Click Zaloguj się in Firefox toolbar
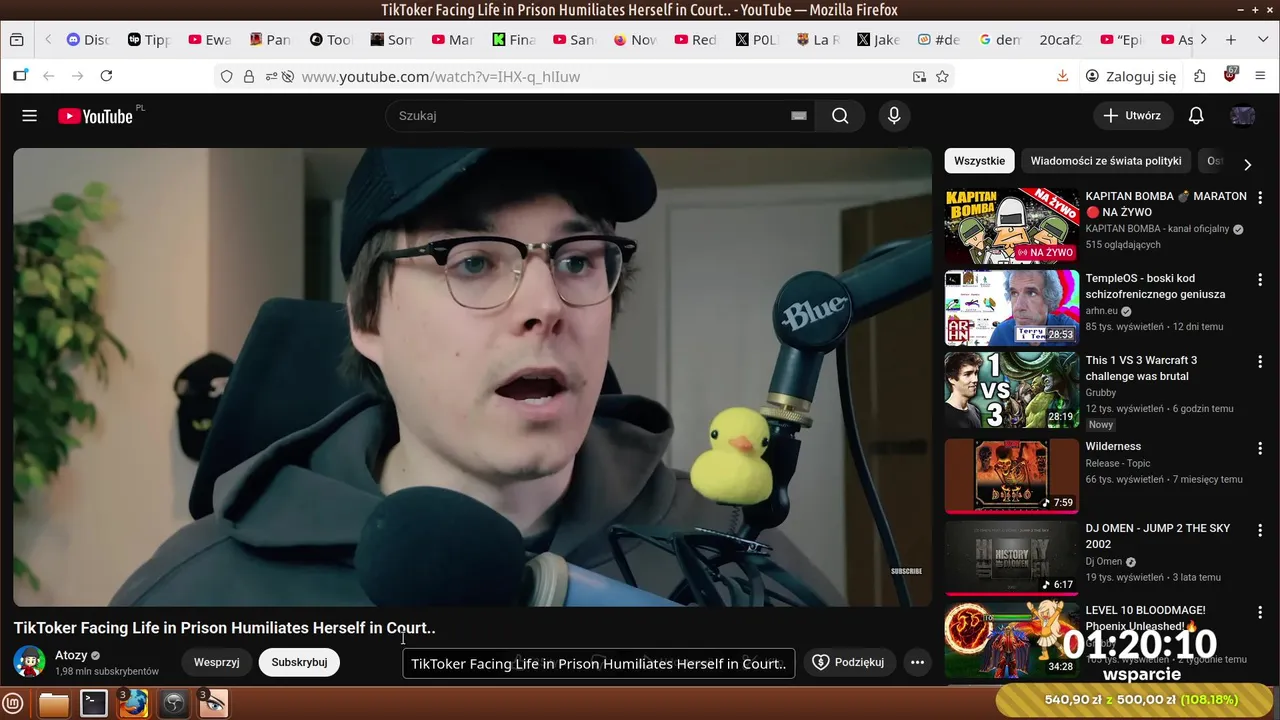This screenshot has height=720, width=1280. coord(1131,76)
